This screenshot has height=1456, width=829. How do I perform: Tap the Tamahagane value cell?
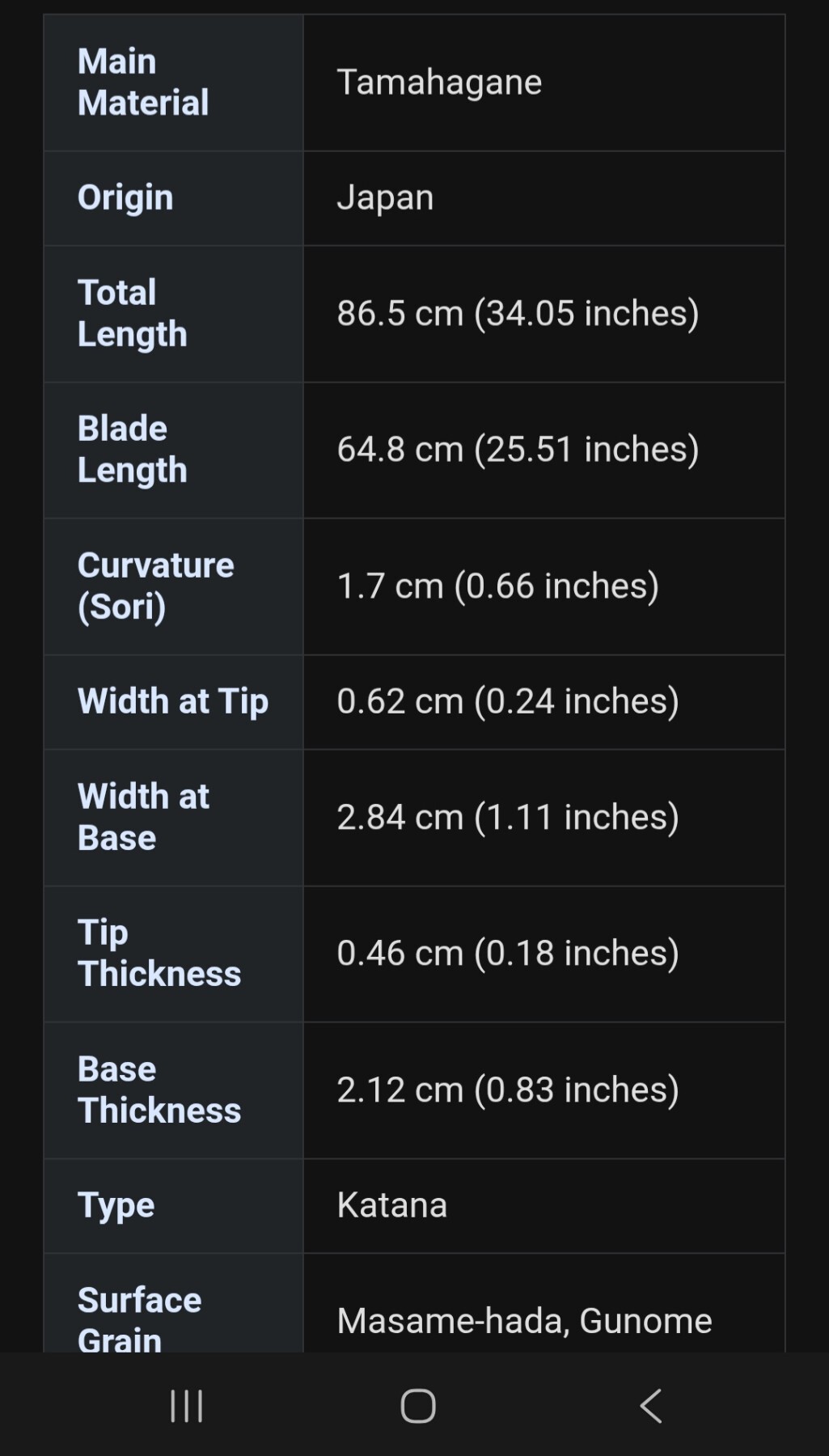click(439, 82)
